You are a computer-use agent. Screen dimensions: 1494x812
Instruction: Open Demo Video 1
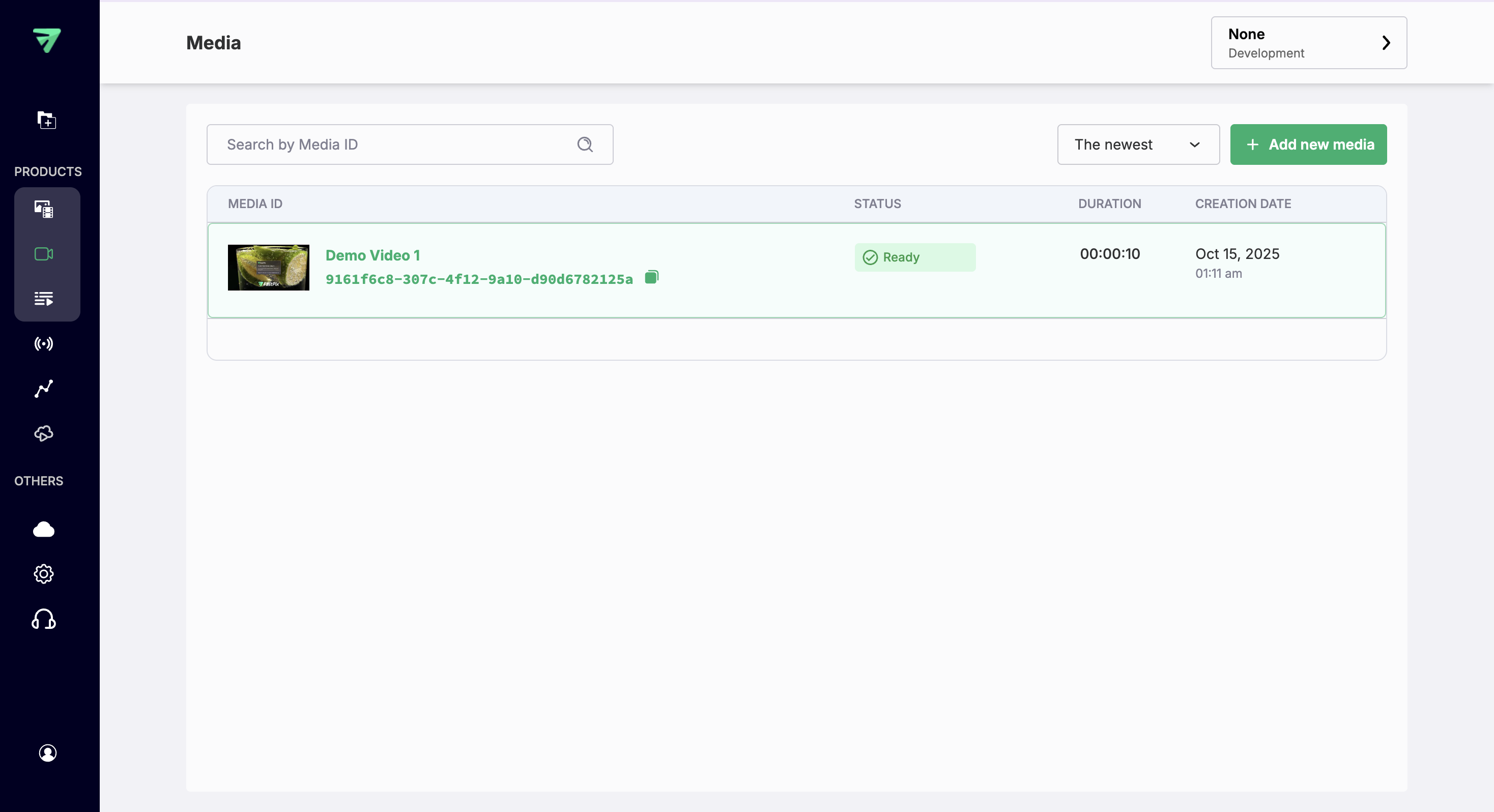(x=373, y=255)
